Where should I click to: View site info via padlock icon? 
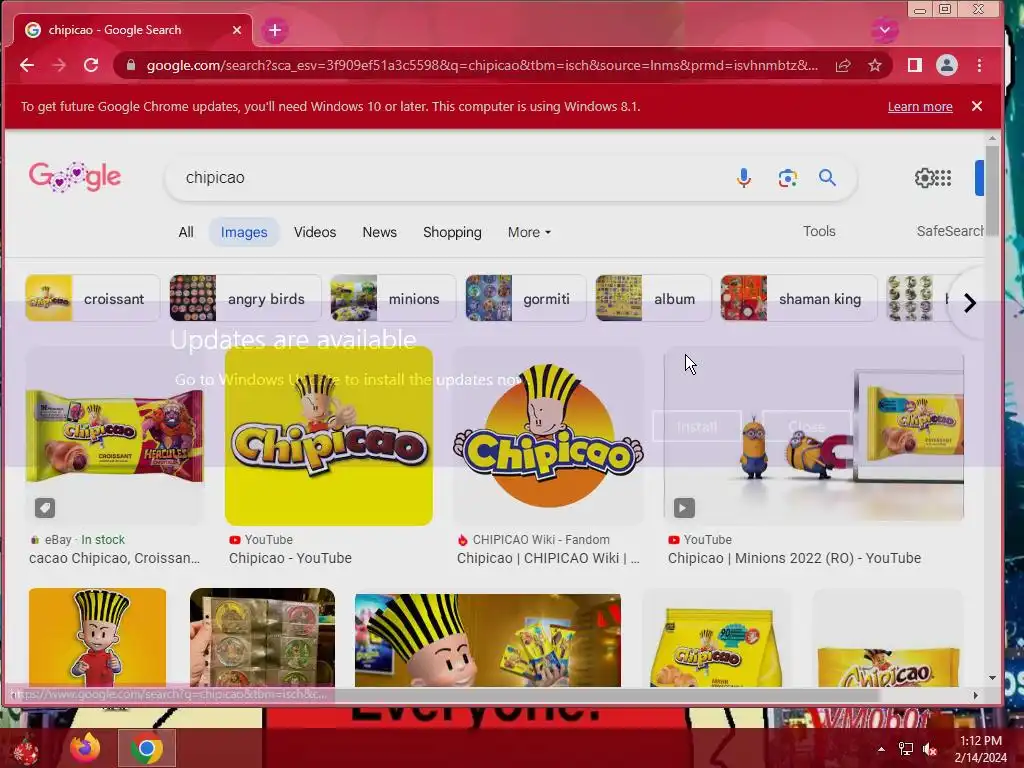pyautogui.click(x=131, y=65)
